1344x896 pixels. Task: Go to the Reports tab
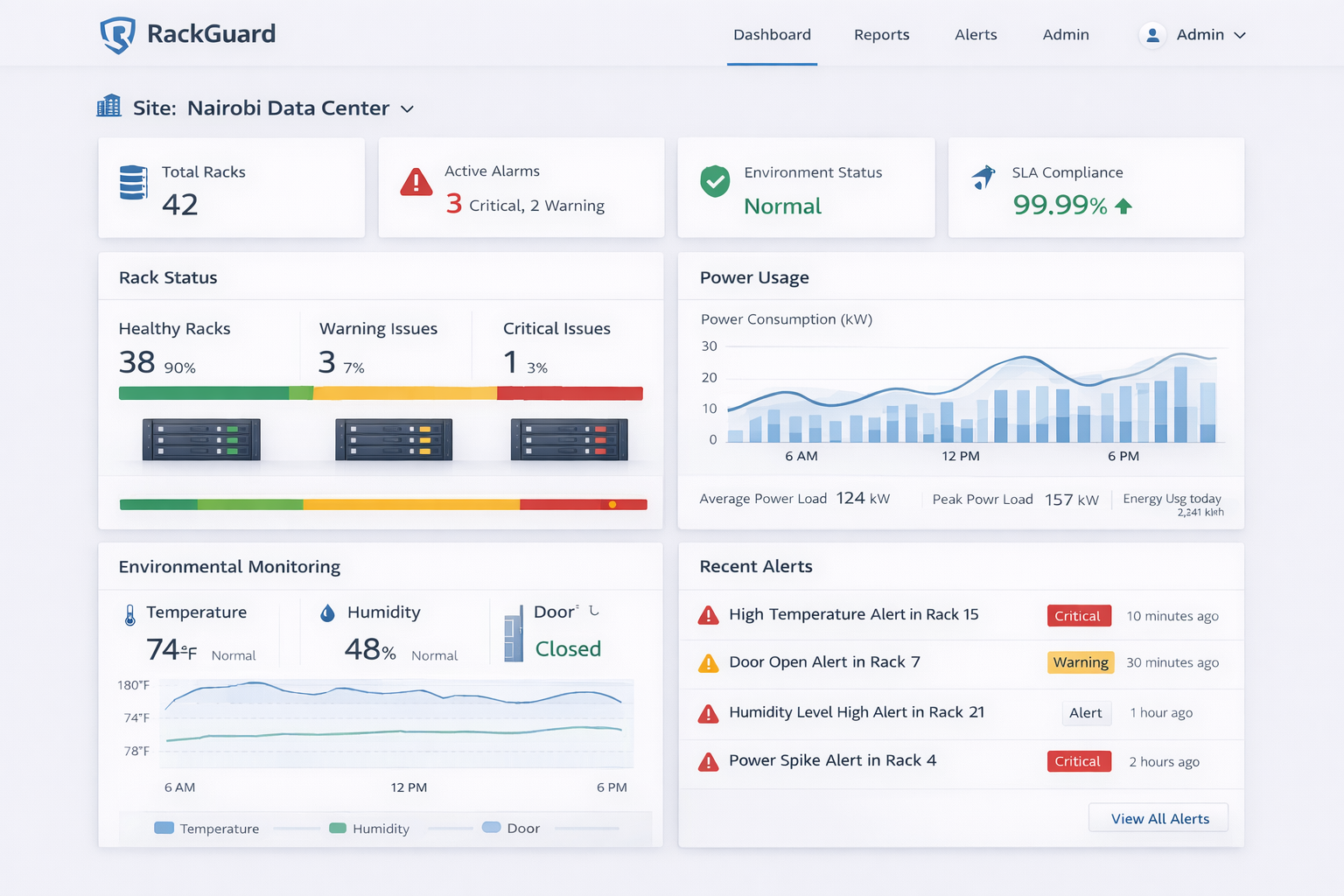pyautogui.click(x=882, y=35)
